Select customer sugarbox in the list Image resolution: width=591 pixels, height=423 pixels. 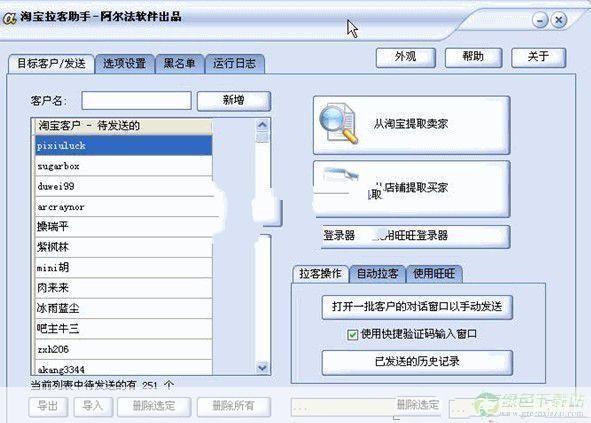pyautogui.click(x=124, y=166)
